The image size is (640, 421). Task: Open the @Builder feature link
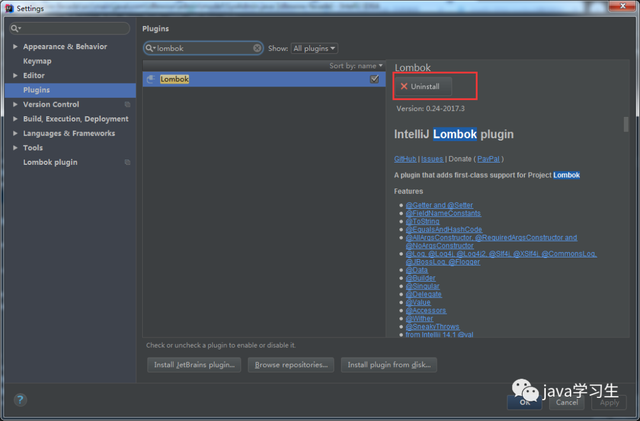[420, 278]
